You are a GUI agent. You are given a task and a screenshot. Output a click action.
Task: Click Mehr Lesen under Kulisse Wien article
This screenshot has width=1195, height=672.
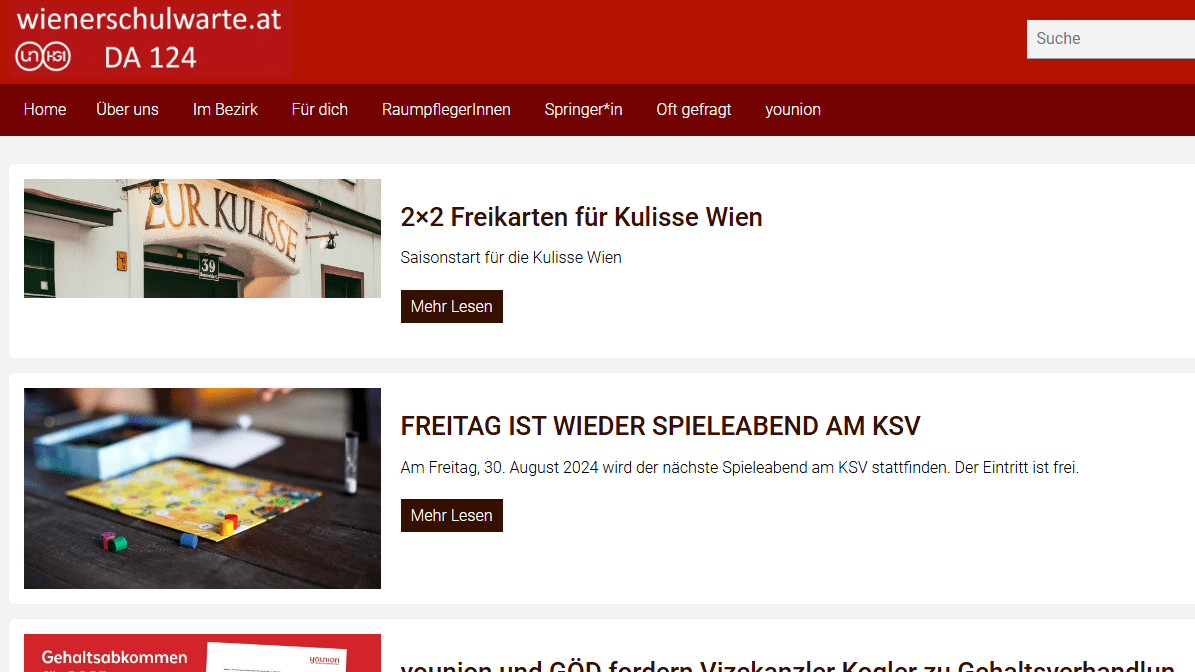[x=452, y=306]
